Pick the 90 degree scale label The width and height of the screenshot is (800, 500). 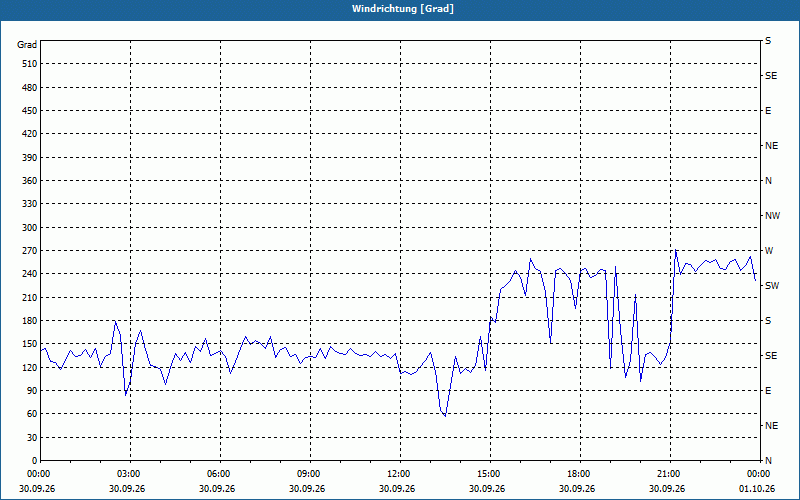32,391
